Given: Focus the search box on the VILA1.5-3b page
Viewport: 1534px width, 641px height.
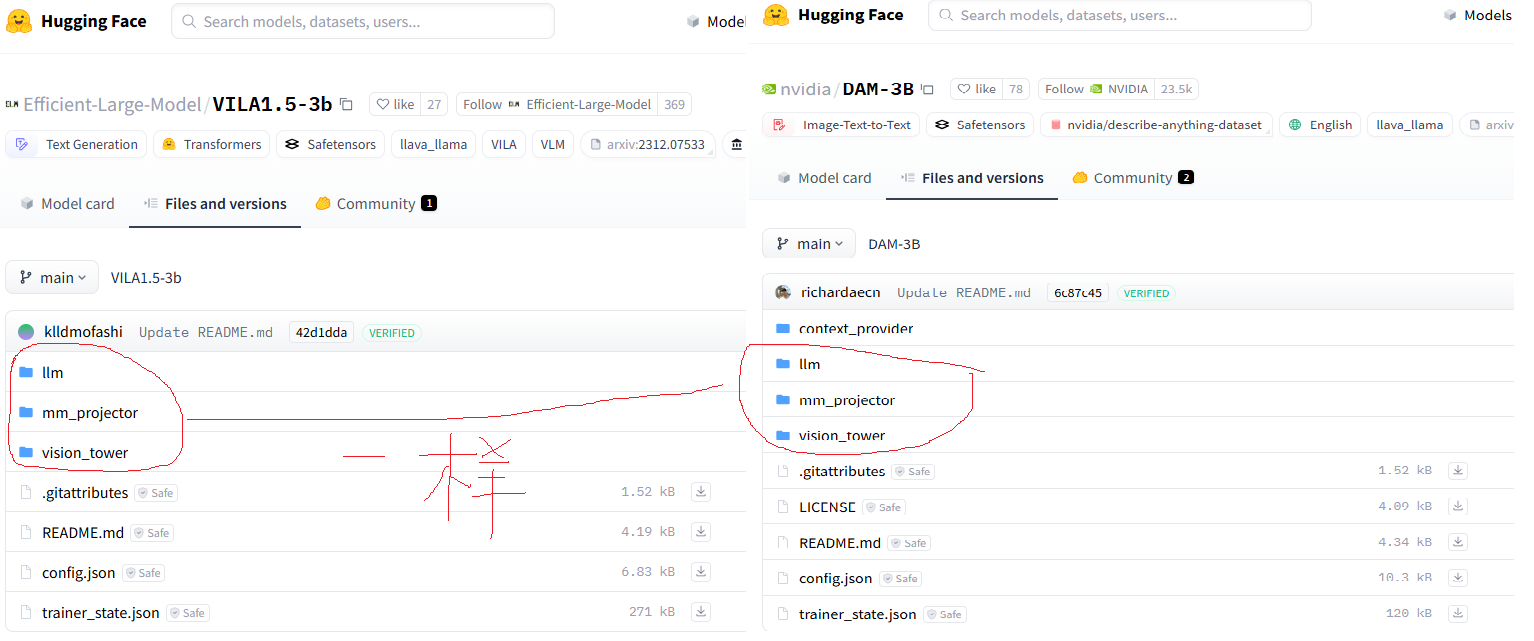Looking at the screenshot, I should 363,21.
